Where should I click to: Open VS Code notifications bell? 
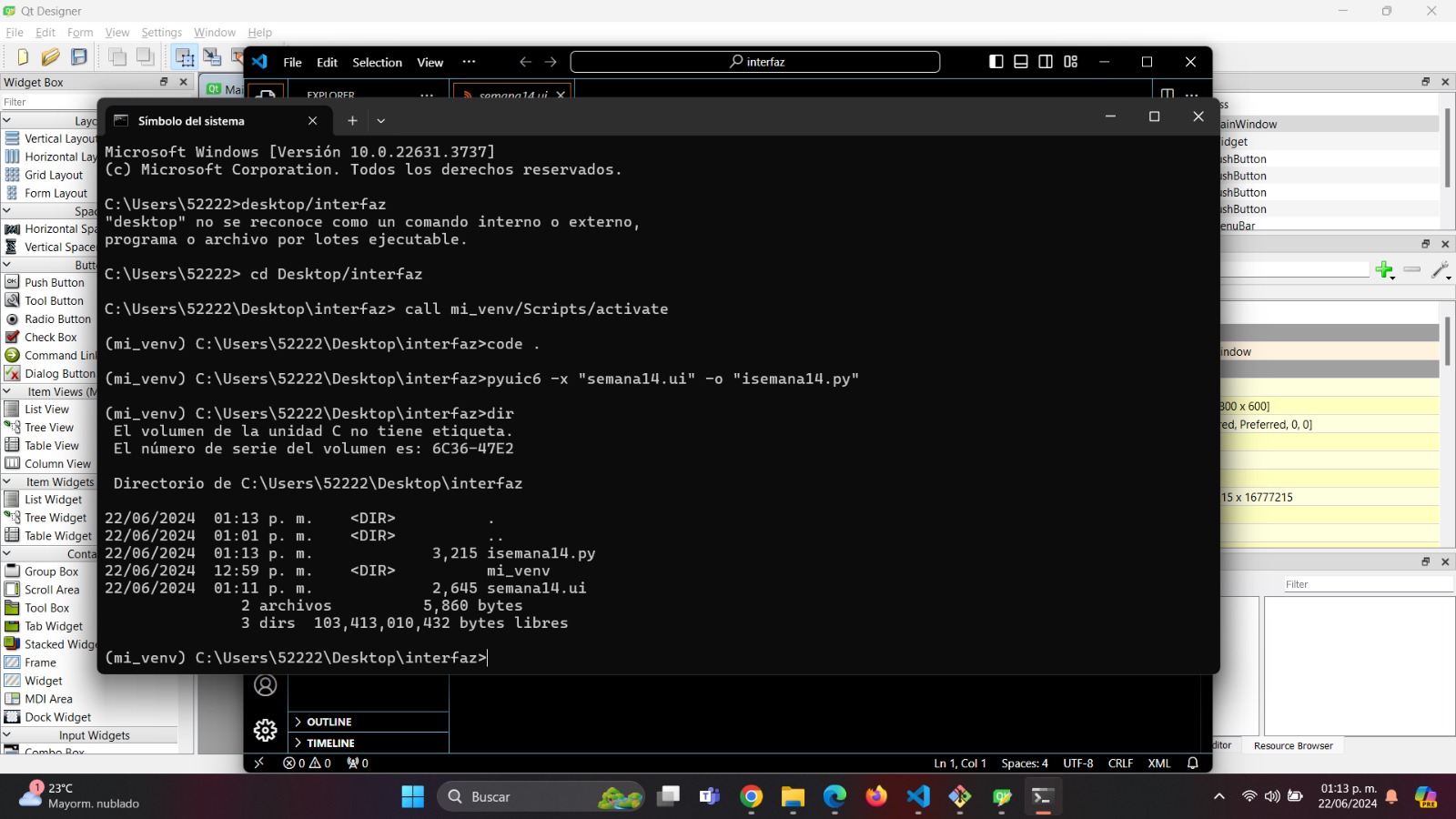pyautogui.click(x=1193, y=763)
